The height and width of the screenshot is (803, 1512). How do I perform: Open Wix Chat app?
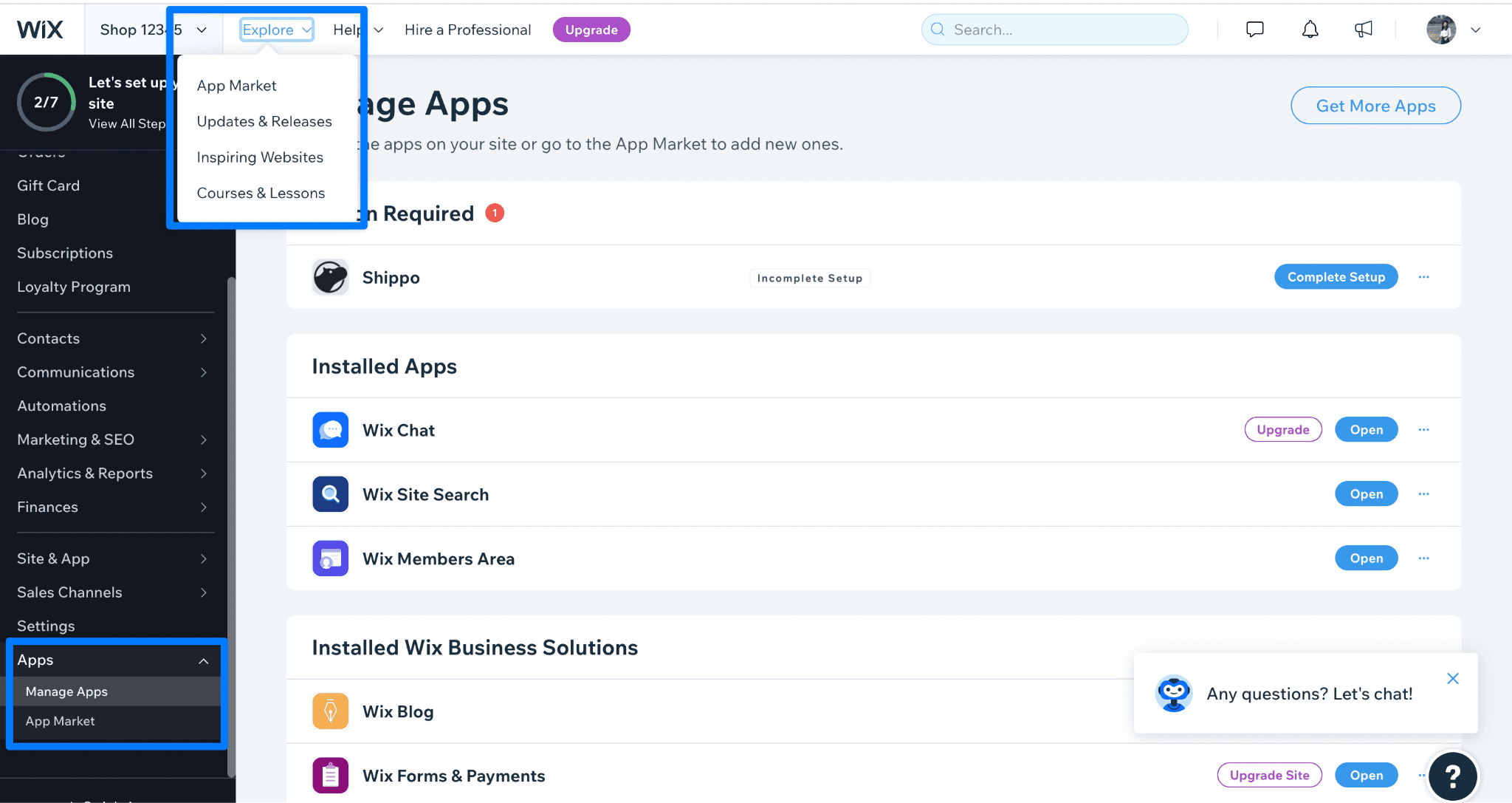click(1366, 429)
